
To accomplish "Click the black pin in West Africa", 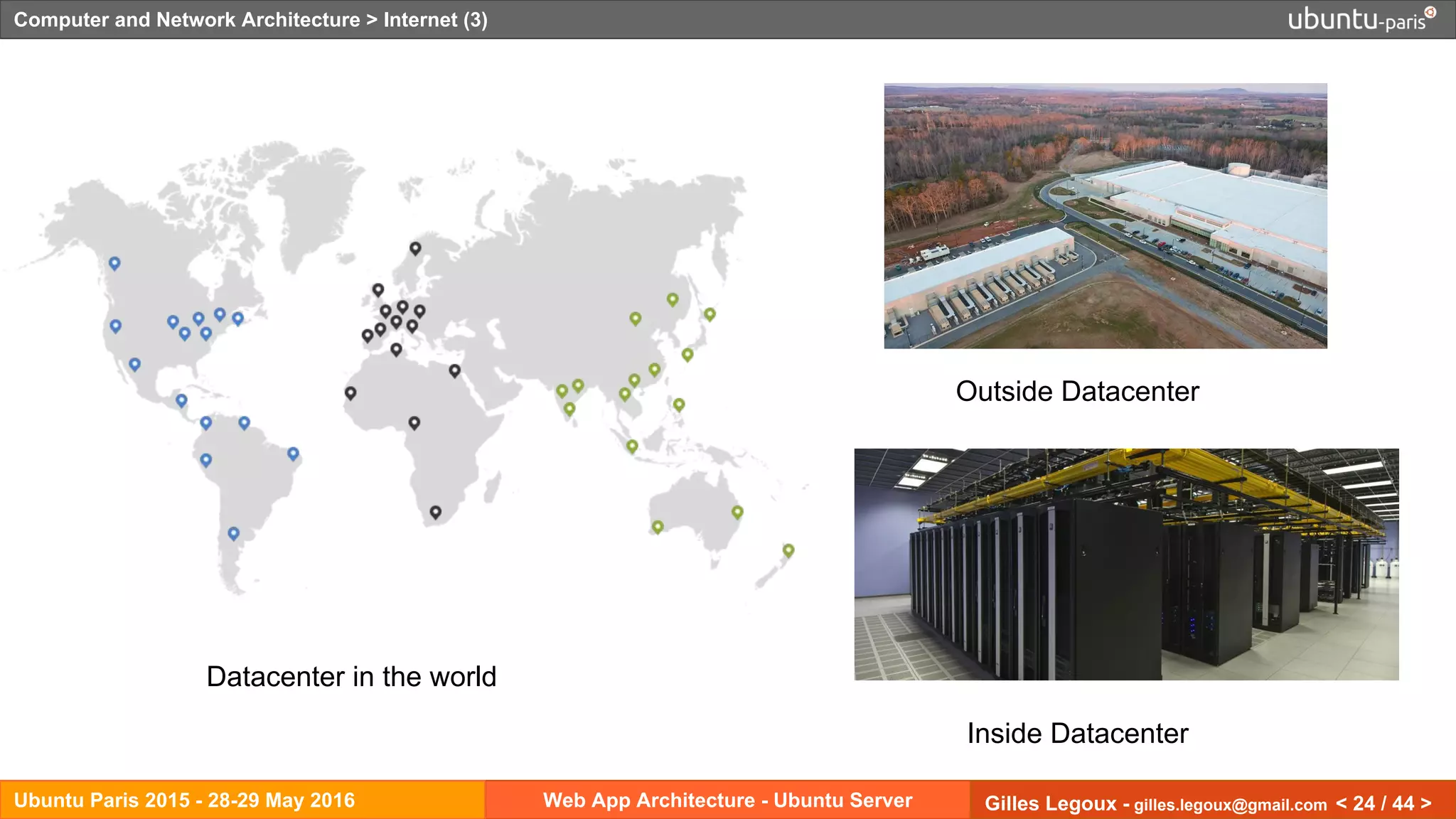I will (350, 392).
